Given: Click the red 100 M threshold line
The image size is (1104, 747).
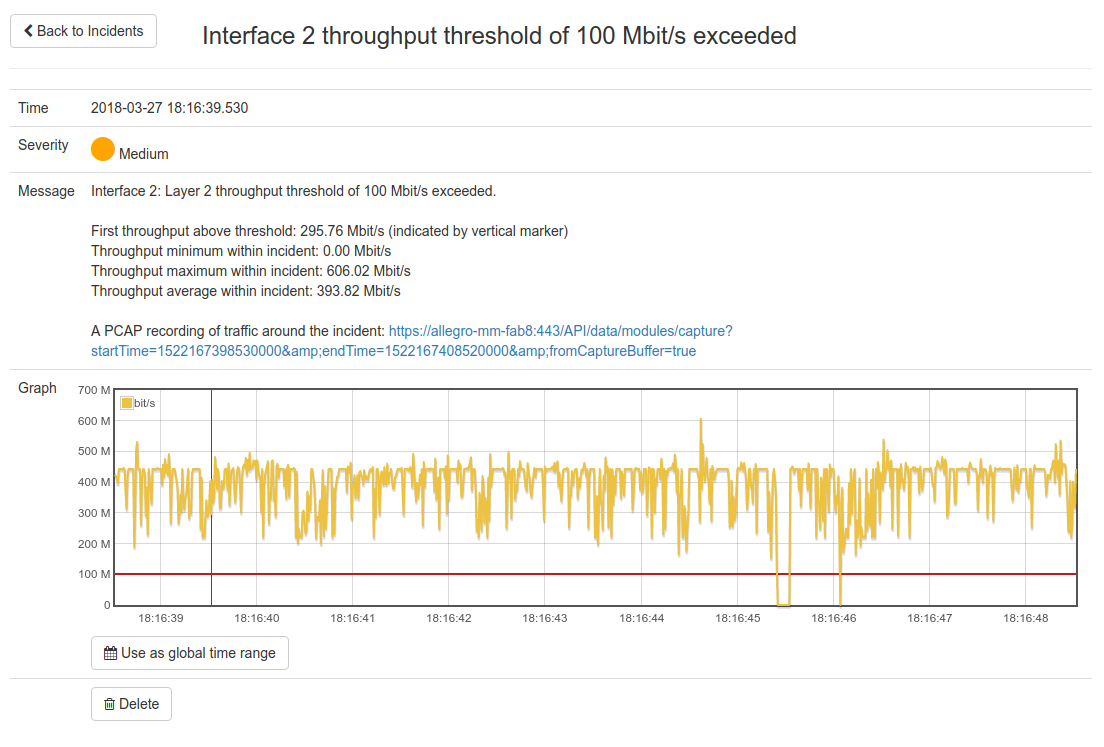Looking at the screenshot, I should [500, 574].
